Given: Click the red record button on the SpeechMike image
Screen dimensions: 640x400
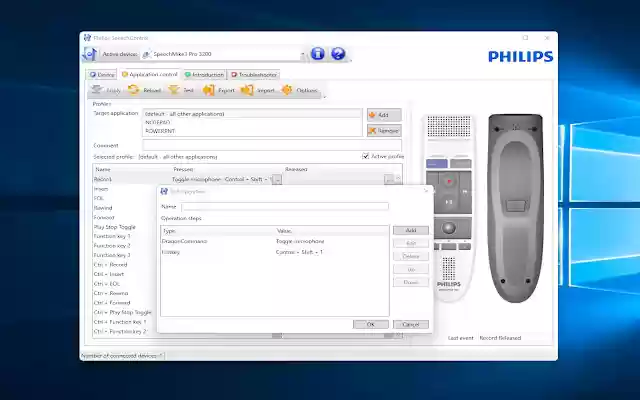Looking at the screenshot, I should coord(449,181).
